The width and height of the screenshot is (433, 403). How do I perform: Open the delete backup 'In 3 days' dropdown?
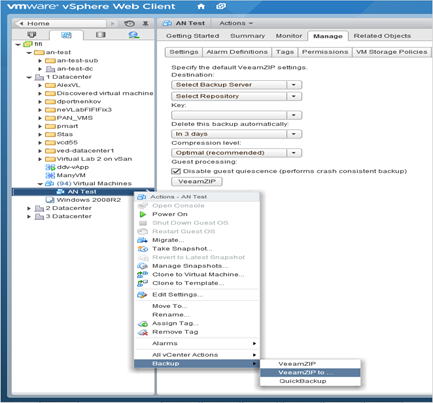pyautogui.click(x=294, y=134)
